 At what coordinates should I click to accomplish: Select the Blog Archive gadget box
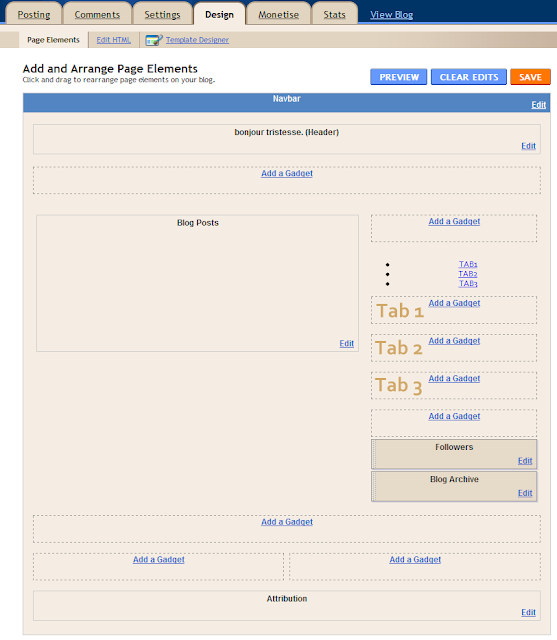454,487
